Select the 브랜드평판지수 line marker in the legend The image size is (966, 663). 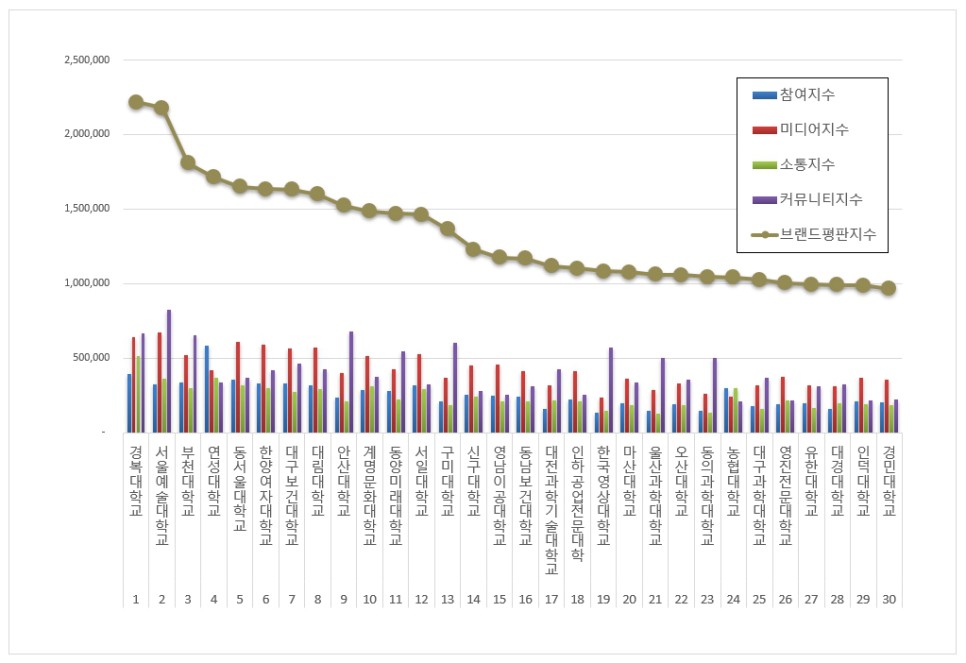pos(765,234)
